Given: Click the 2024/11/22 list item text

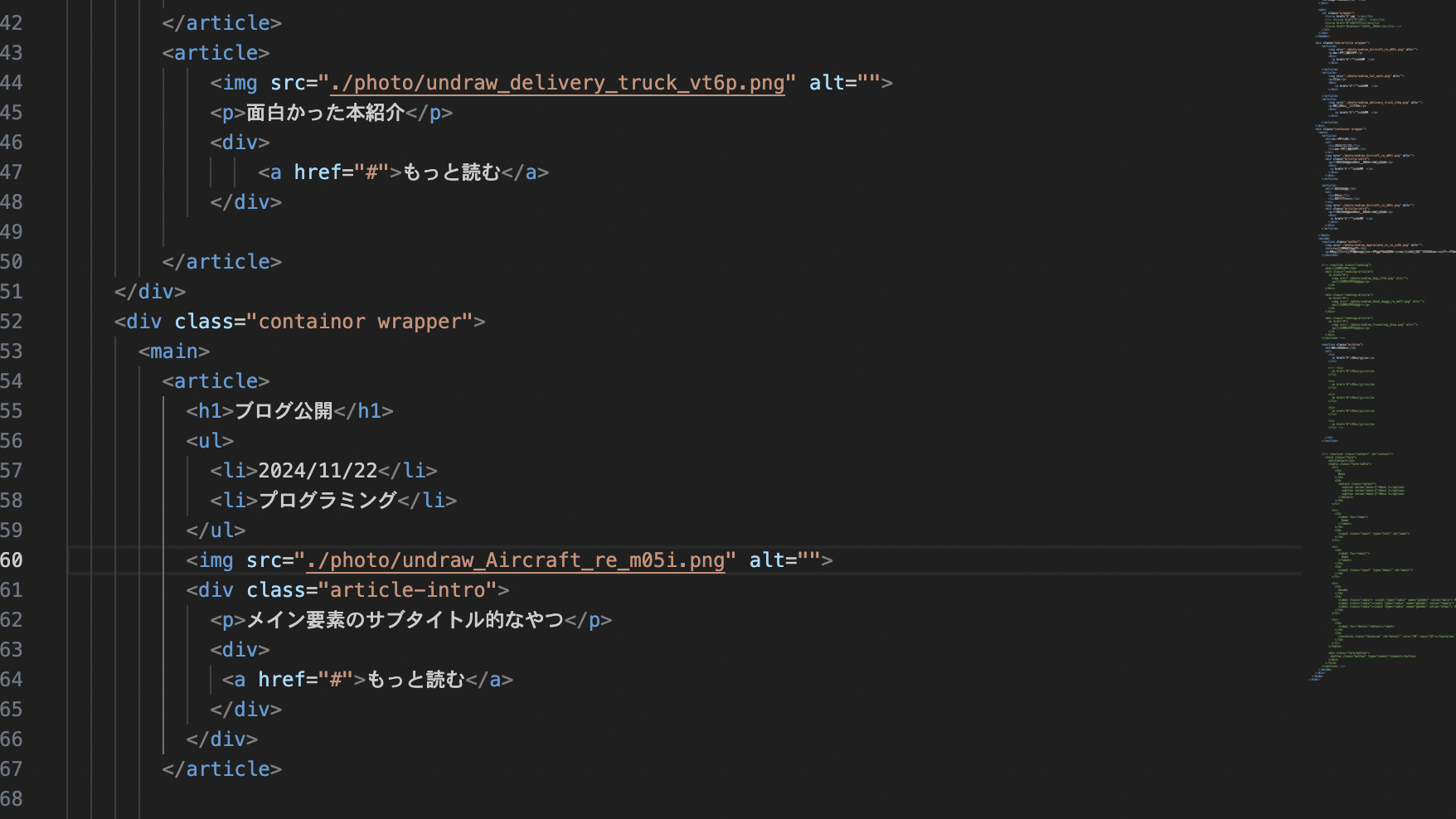Looking at the screenshot, I should pos(318,471).
